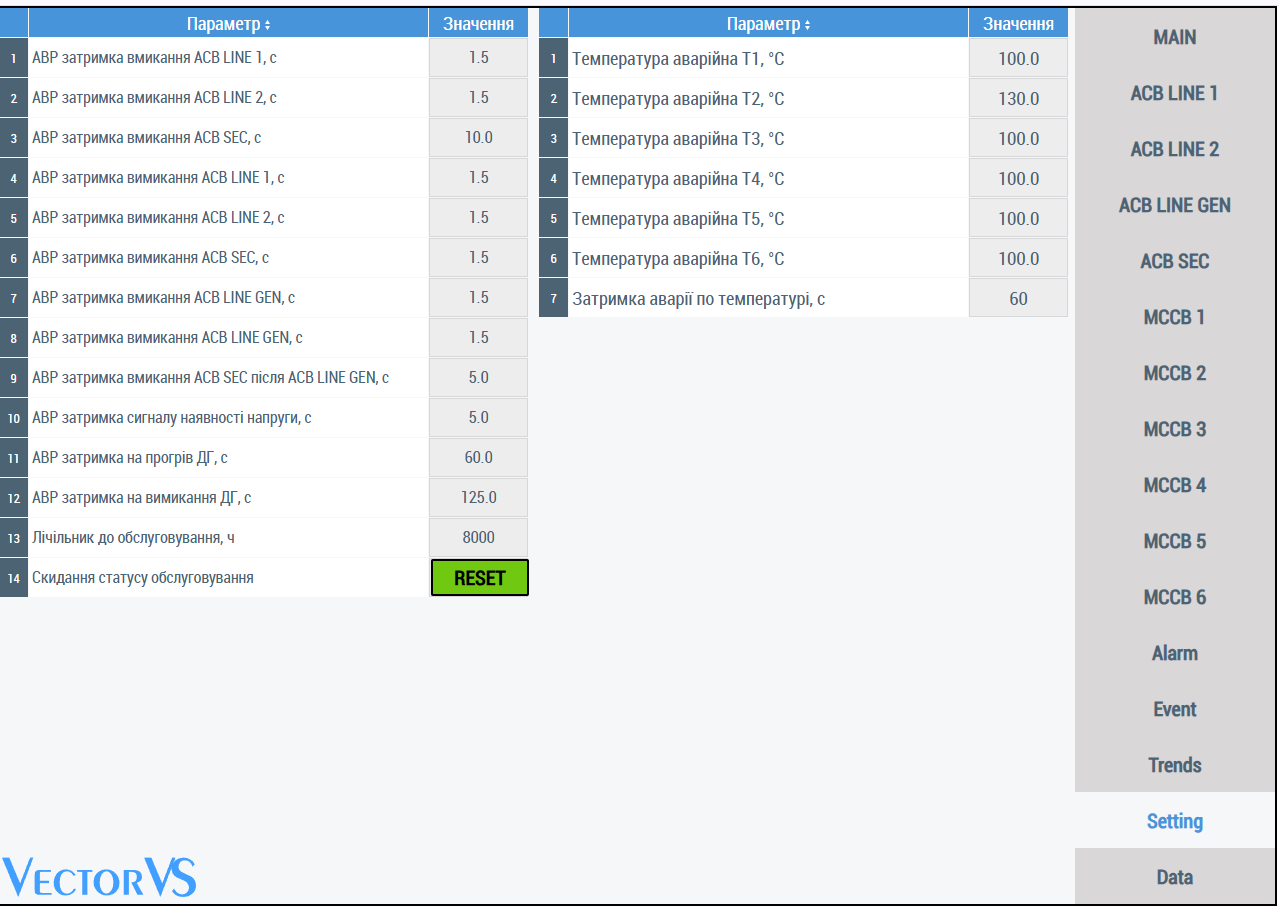The height and width of the screenshot is (909, 1279).
Task: Select MCCB 3 in side menu
Action: click(x=1174, y=429)
